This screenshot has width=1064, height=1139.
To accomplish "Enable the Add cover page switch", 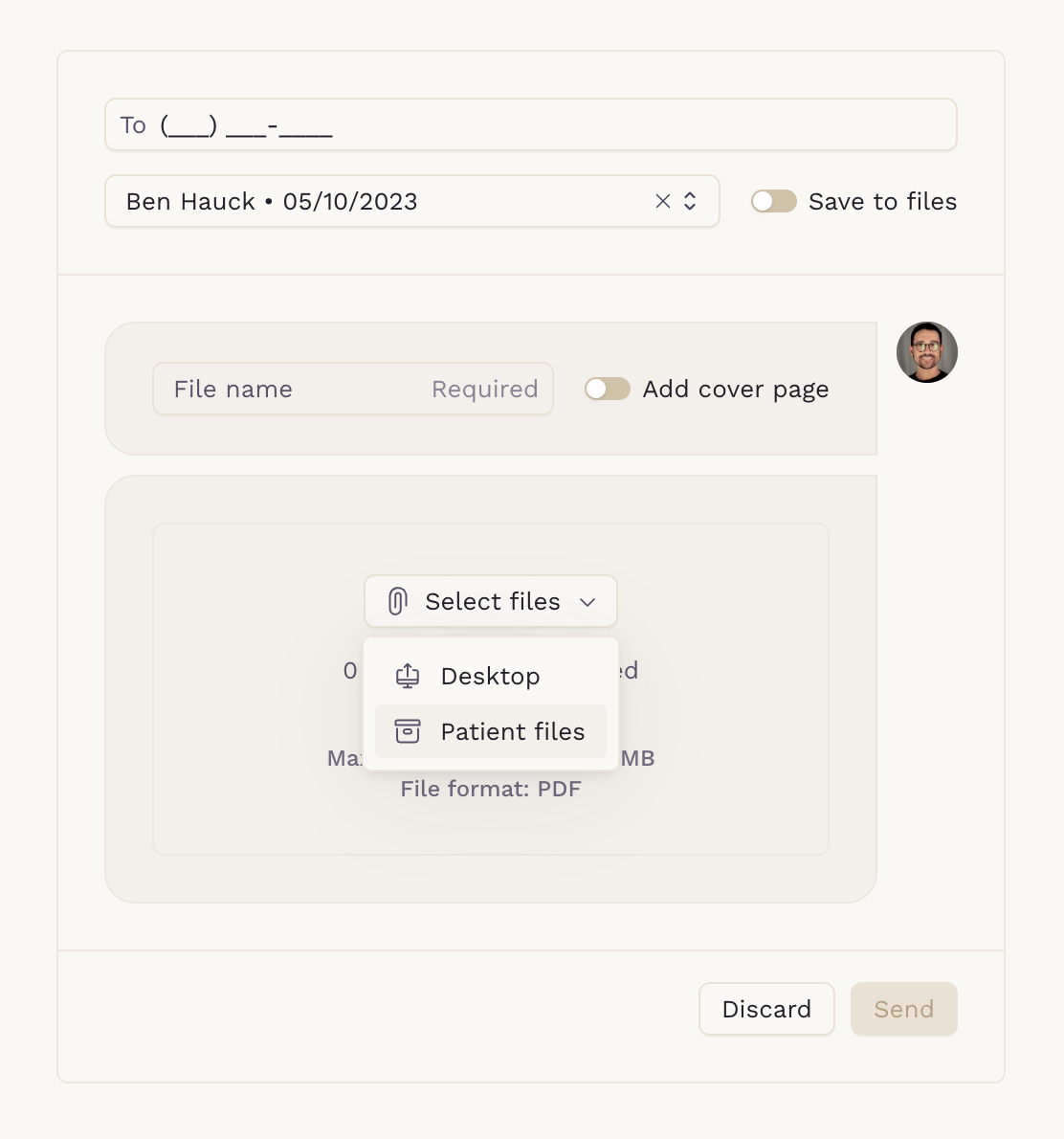I will point(608,389).
